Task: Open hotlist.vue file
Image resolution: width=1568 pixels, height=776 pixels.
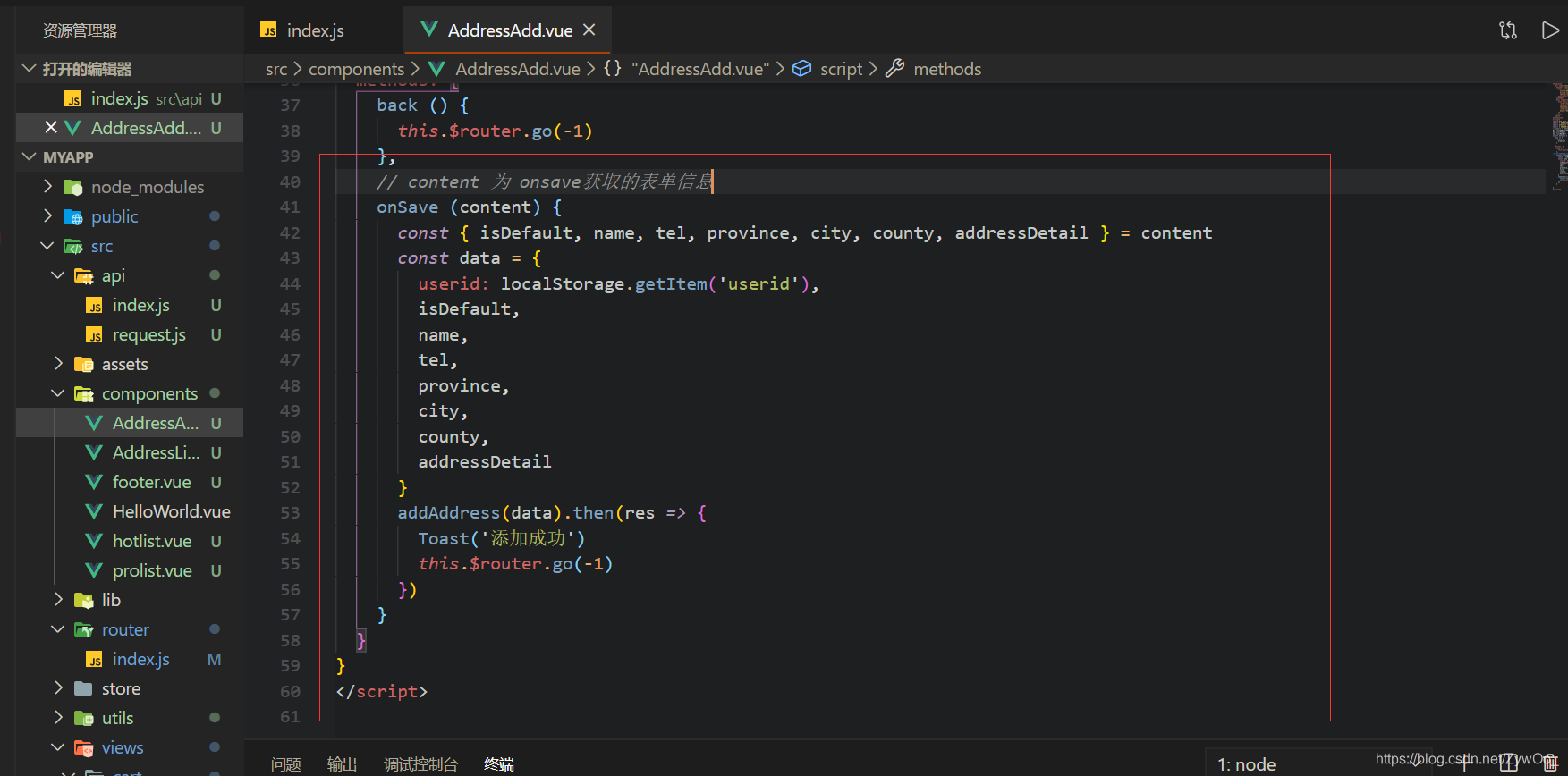Action: pos(130,541)
